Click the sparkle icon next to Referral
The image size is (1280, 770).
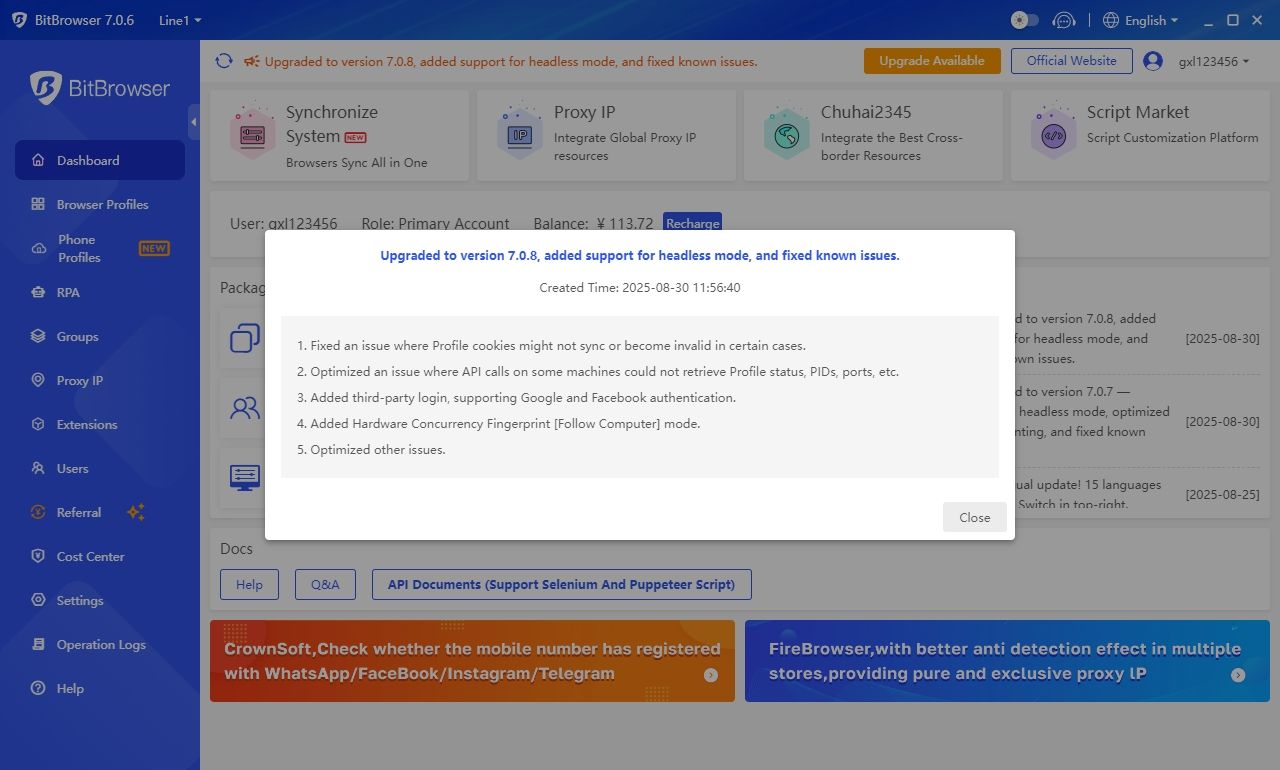pos(136,512)
